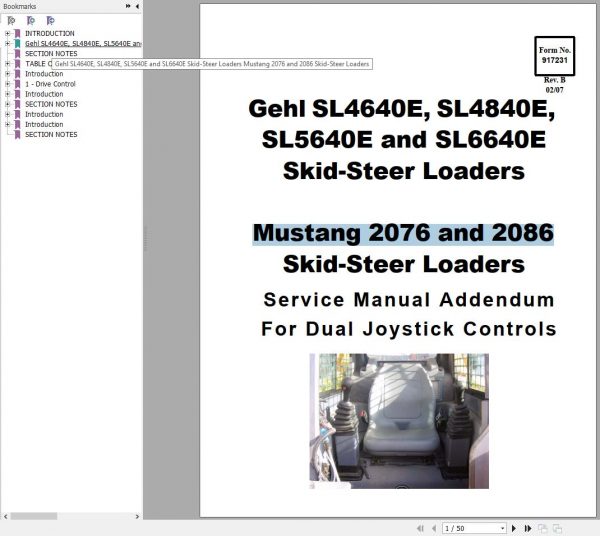This screenshot has width=600, height=536.
Task: Open the INTRODUCTION bookmark
Action: point(50,33)
